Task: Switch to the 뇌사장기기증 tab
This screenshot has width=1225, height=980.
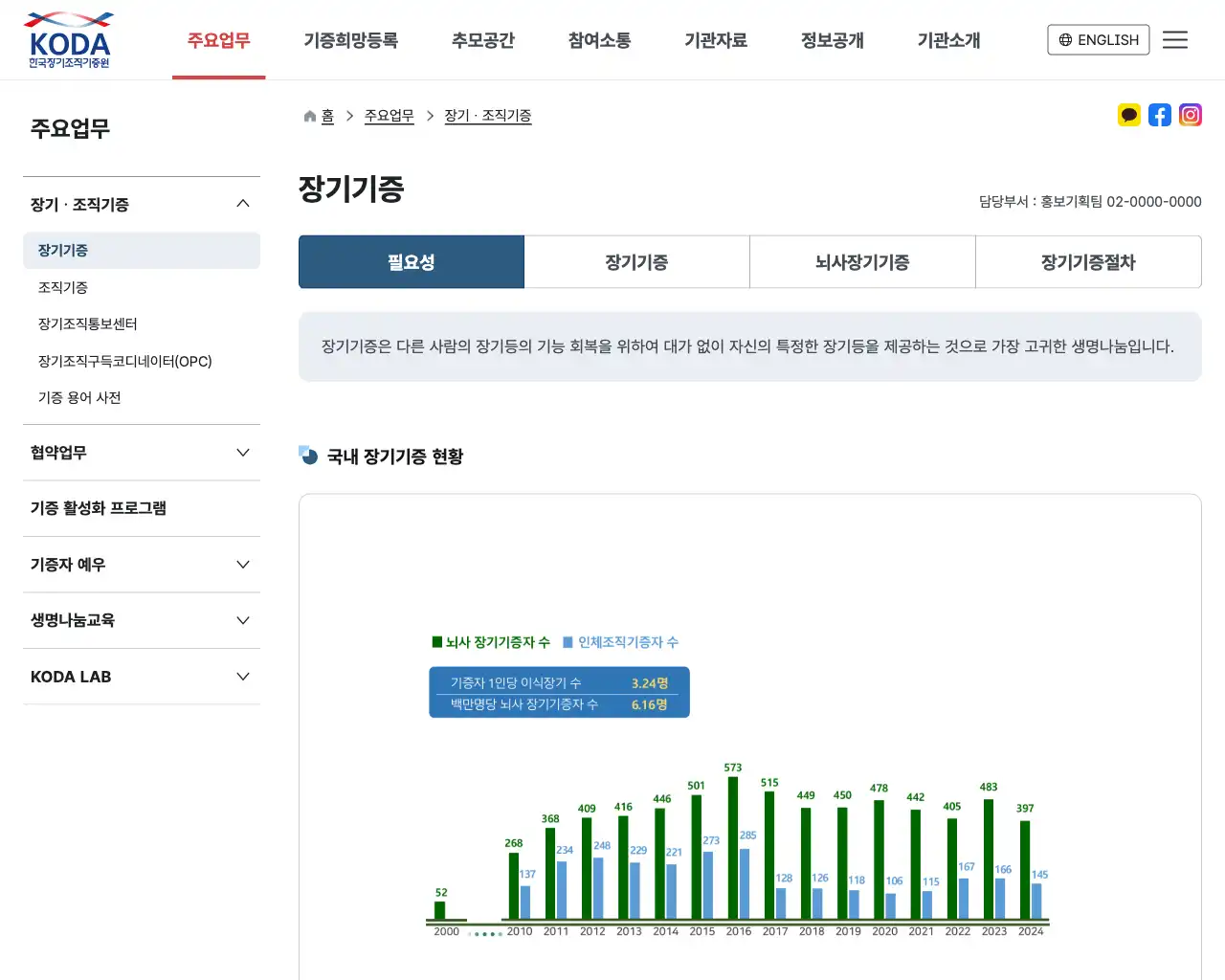Action: tap(861, 261)
